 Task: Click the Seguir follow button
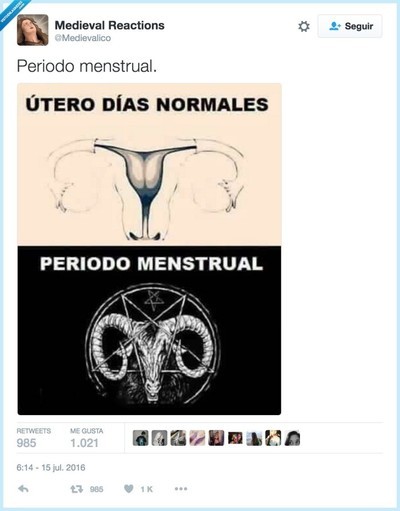(x=350, y=26)
